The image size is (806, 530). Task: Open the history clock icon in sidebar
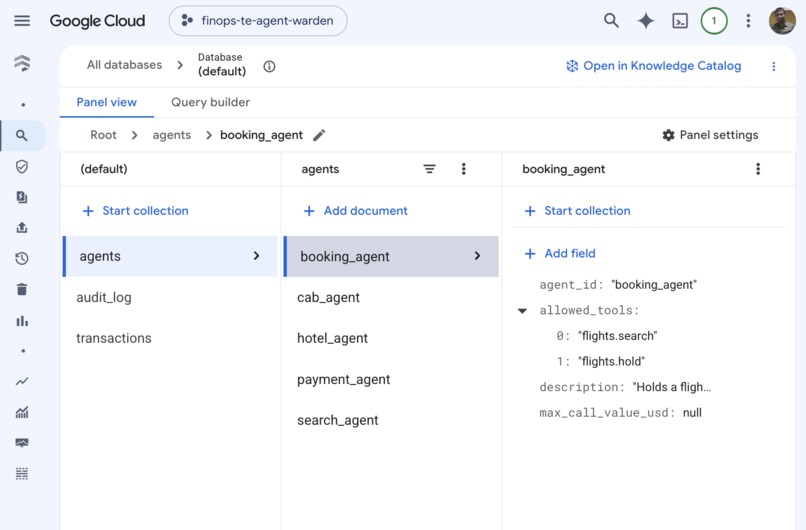22,259
